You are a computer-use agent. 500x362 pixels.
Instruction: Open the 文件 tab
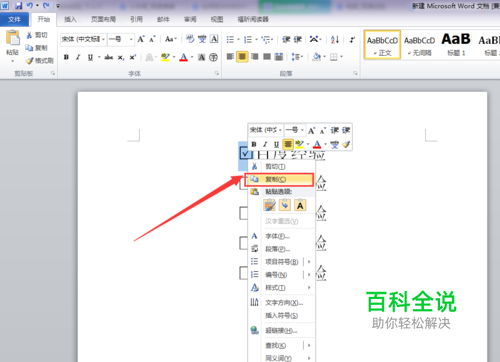coord(14,19)
